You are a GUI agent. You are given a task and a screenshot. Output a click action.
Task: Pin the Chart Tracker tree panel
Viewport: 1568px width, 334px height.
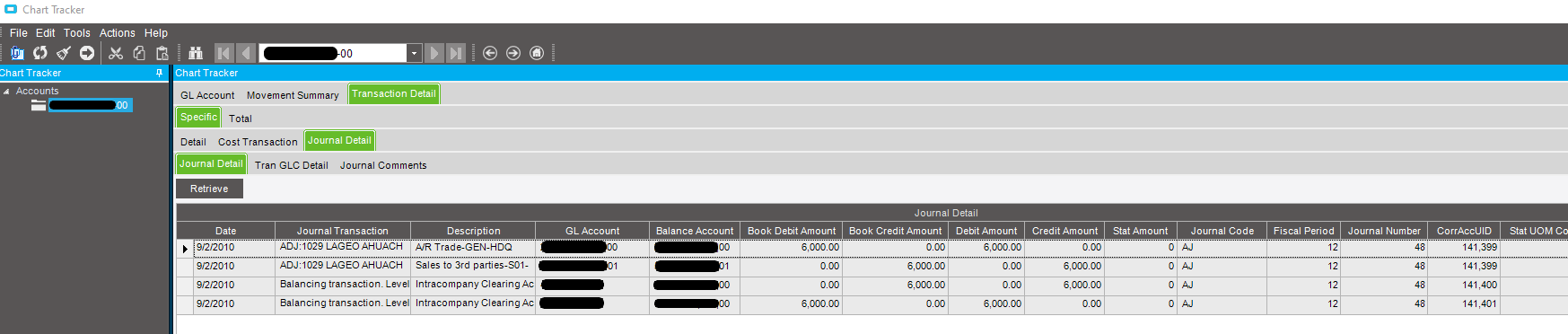pos(160,73)
